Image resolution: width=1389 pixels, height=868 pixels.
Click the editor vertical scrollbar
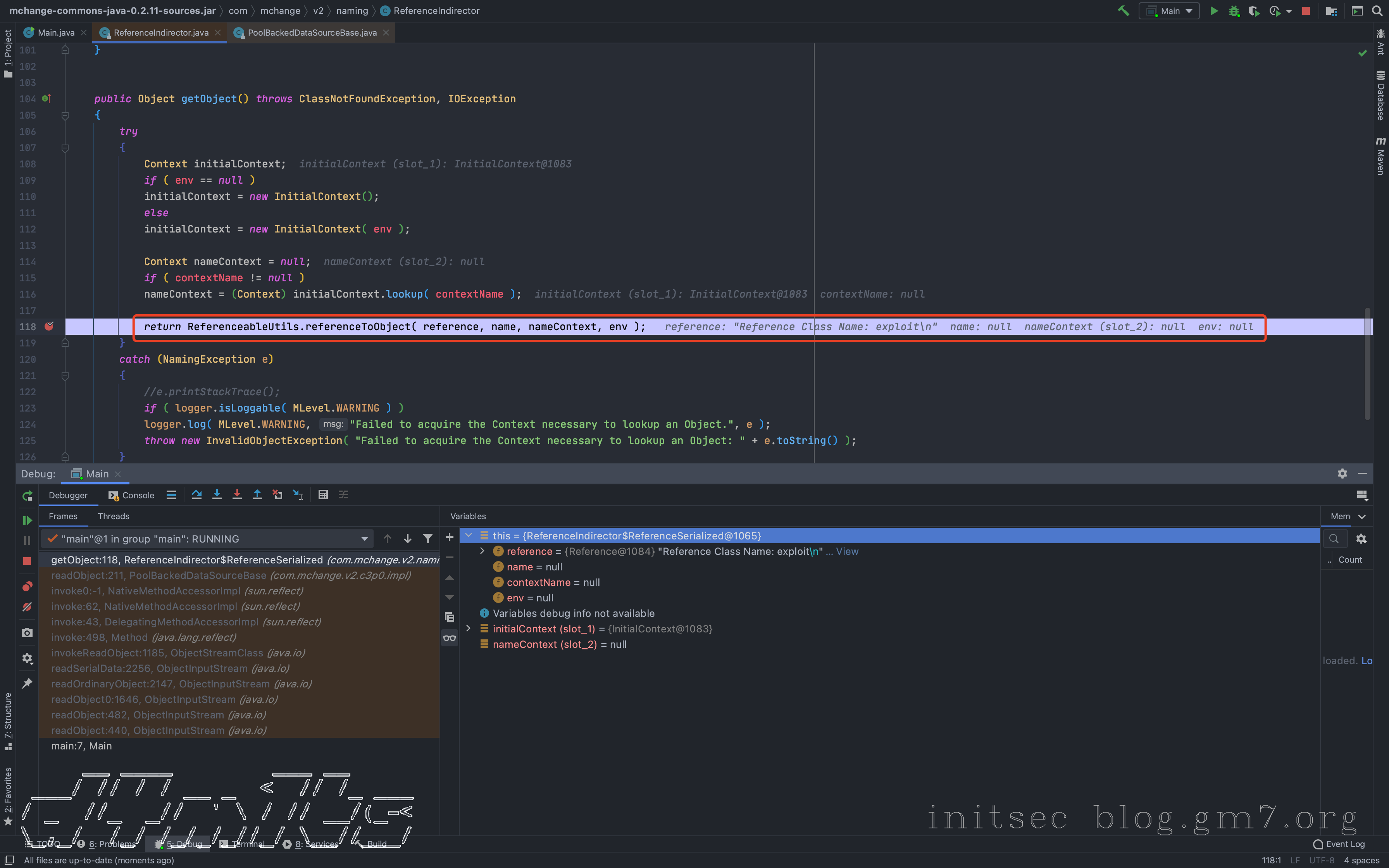1367,364
